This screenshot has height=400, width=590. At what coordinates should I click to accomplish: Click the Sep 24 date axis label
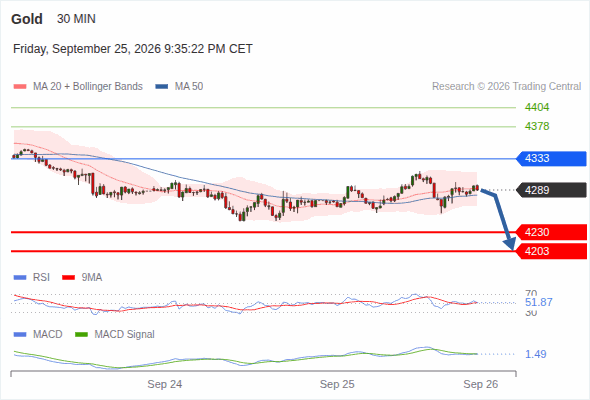pos(164,384)
